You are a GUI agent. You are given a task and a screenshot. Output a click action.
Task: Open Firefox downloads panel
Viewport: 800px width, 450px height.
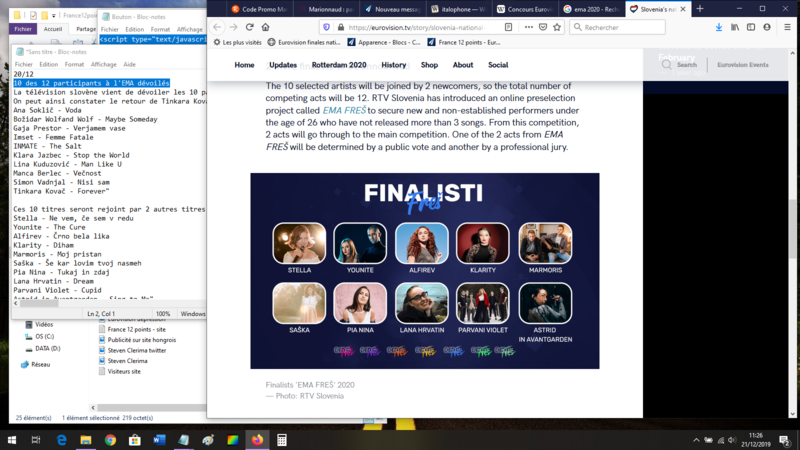point(718,27)
